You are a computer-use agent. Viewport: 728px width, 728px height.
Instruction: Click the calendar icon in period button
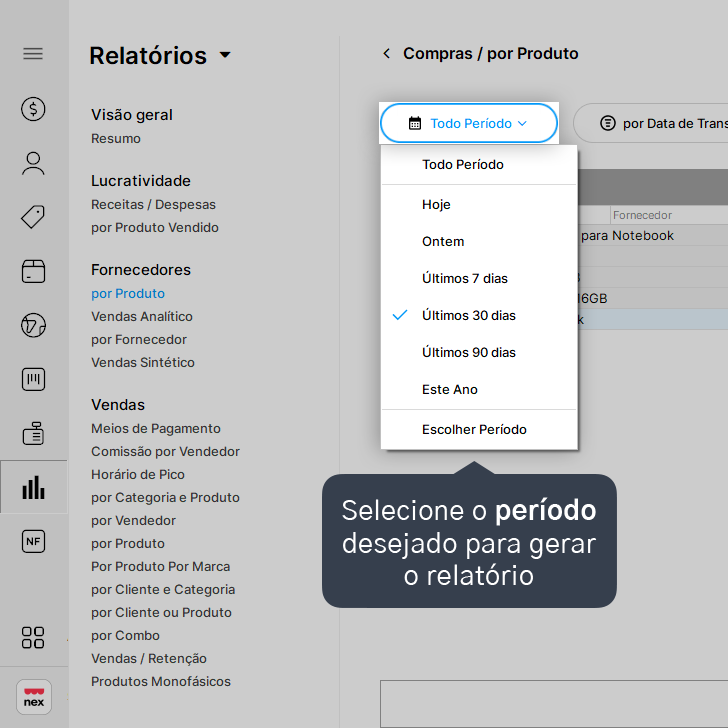coord(415,124)
